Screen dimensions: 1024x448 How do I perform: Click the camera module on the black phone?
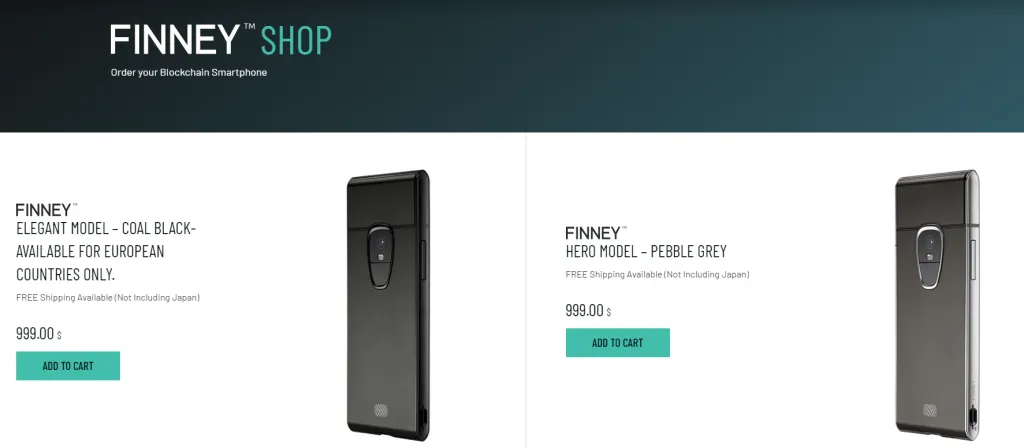tap(379, 257)
